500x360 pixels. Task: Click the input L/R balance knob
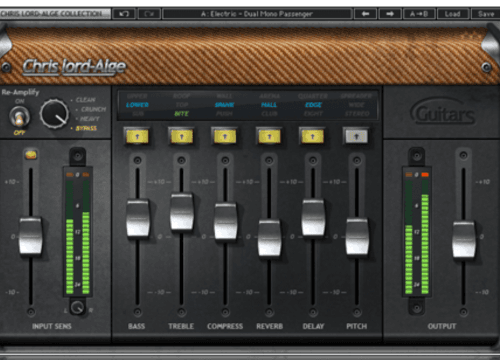77,308
